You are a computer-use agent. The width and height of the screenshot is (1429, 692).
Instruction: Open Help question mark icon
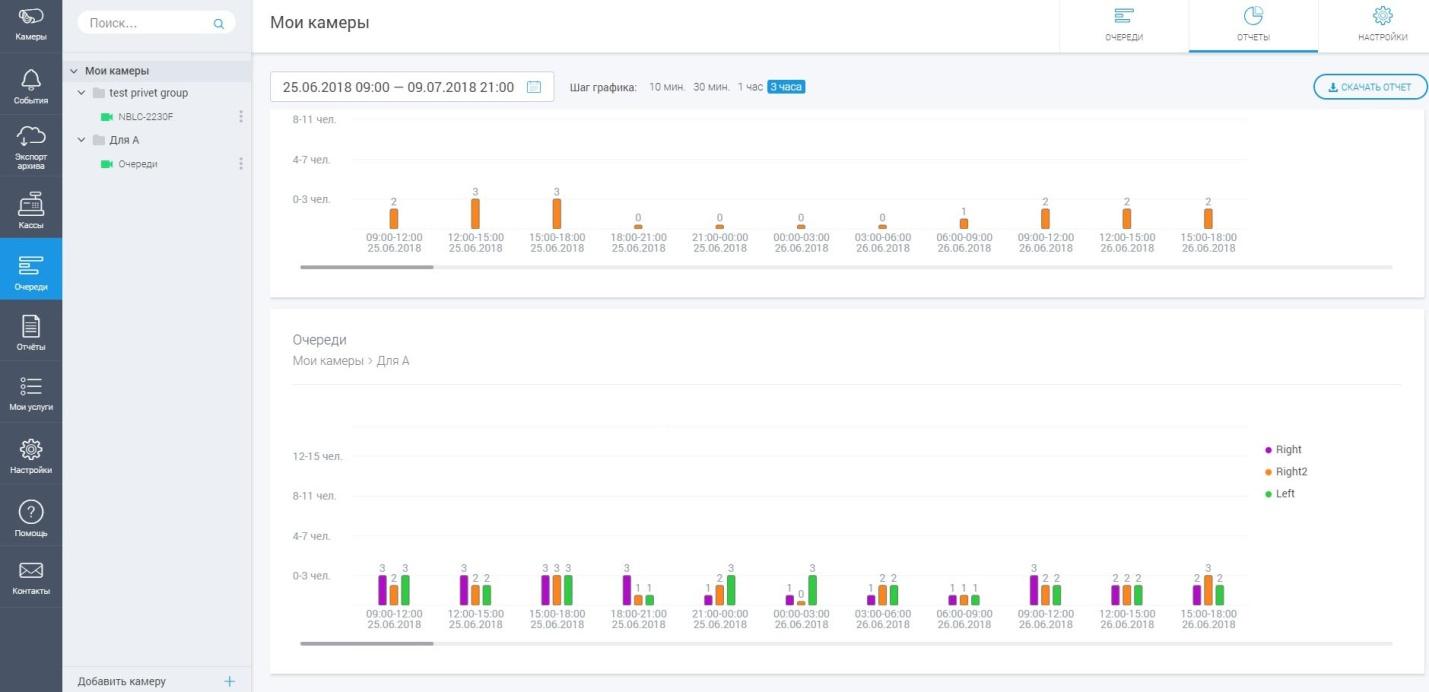pos(31,517)
